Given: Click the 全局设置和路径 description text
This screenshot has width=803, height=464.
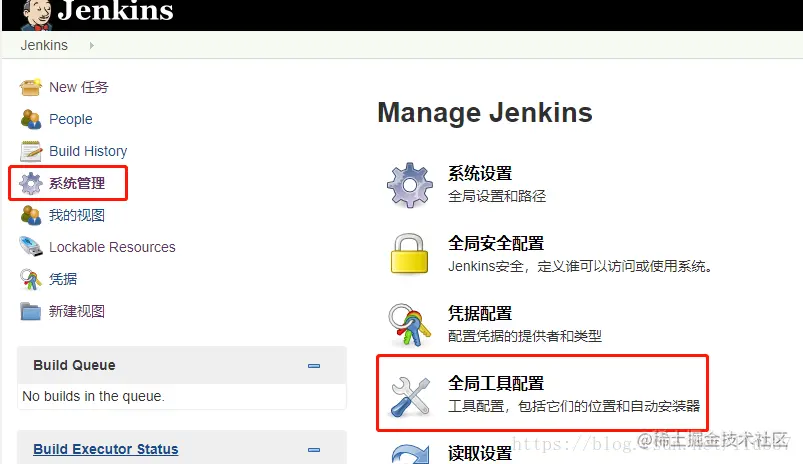Looking at the screenshot, I should coord(497,196).
